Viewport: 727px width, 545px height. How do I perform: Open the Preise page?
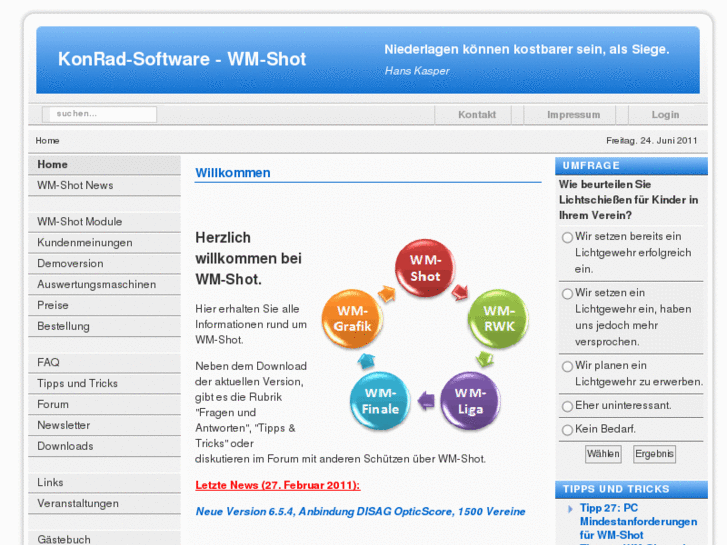point(104,305)
